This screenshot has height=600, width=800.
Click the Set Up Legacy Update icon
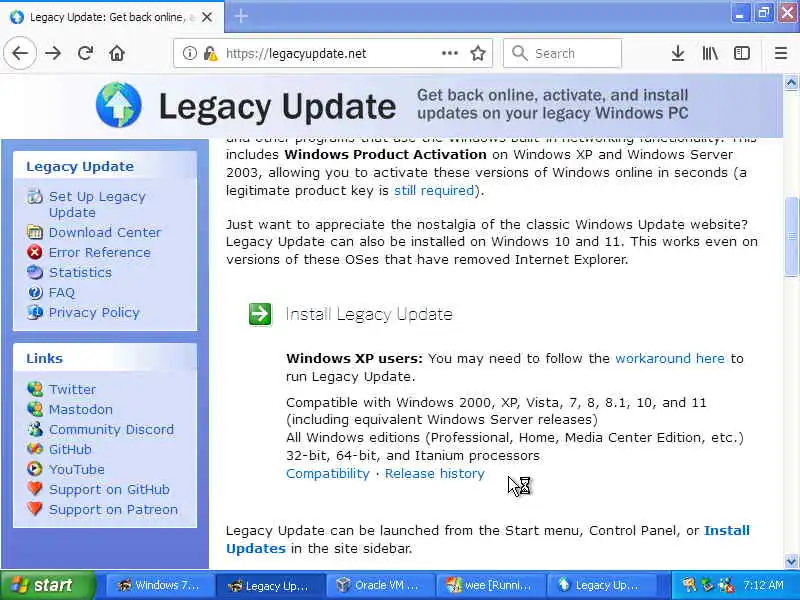click(35, 196)
